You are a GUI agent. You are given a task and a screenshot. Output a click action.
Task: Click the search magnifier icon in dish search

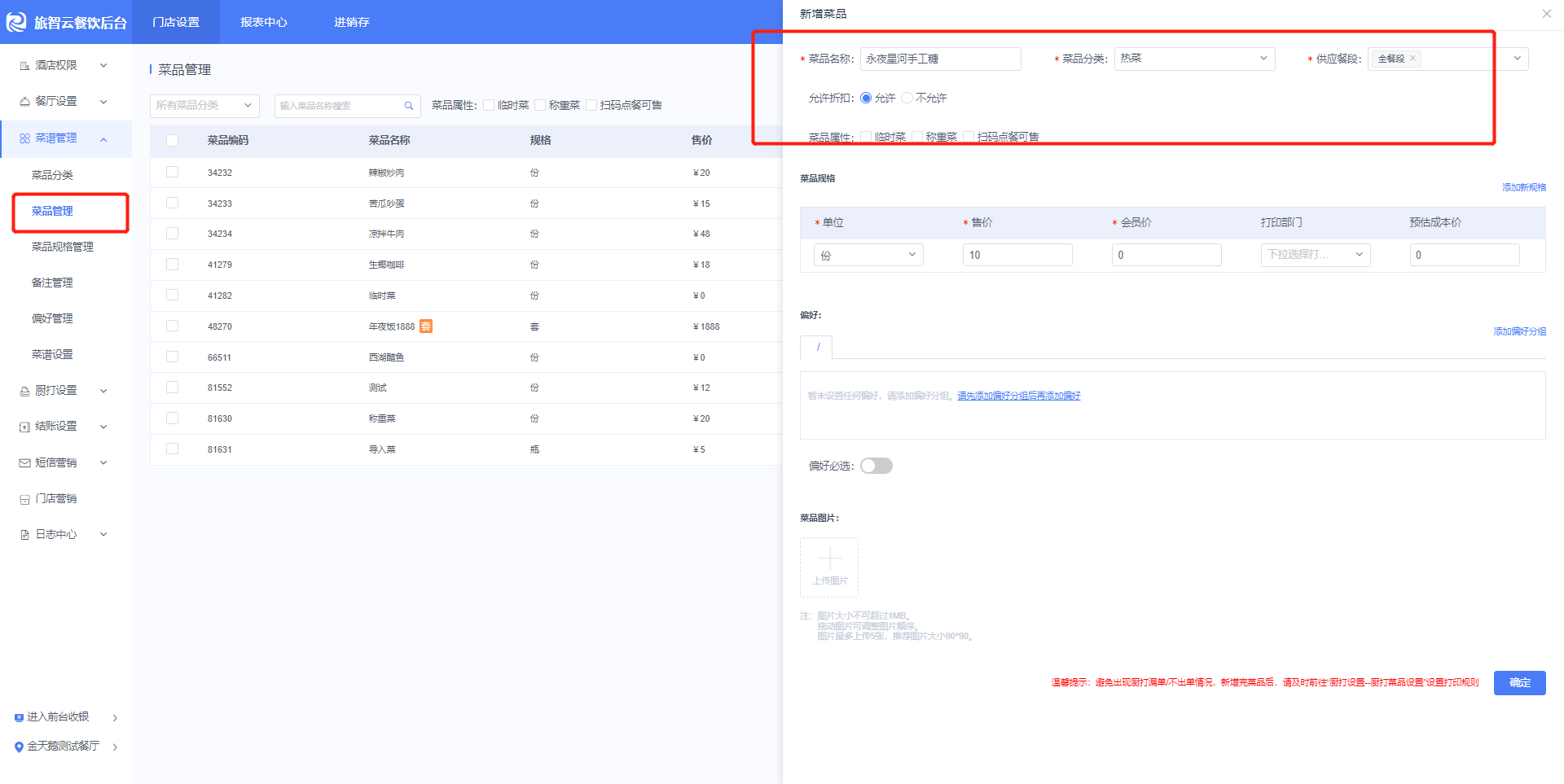point(409,106)
